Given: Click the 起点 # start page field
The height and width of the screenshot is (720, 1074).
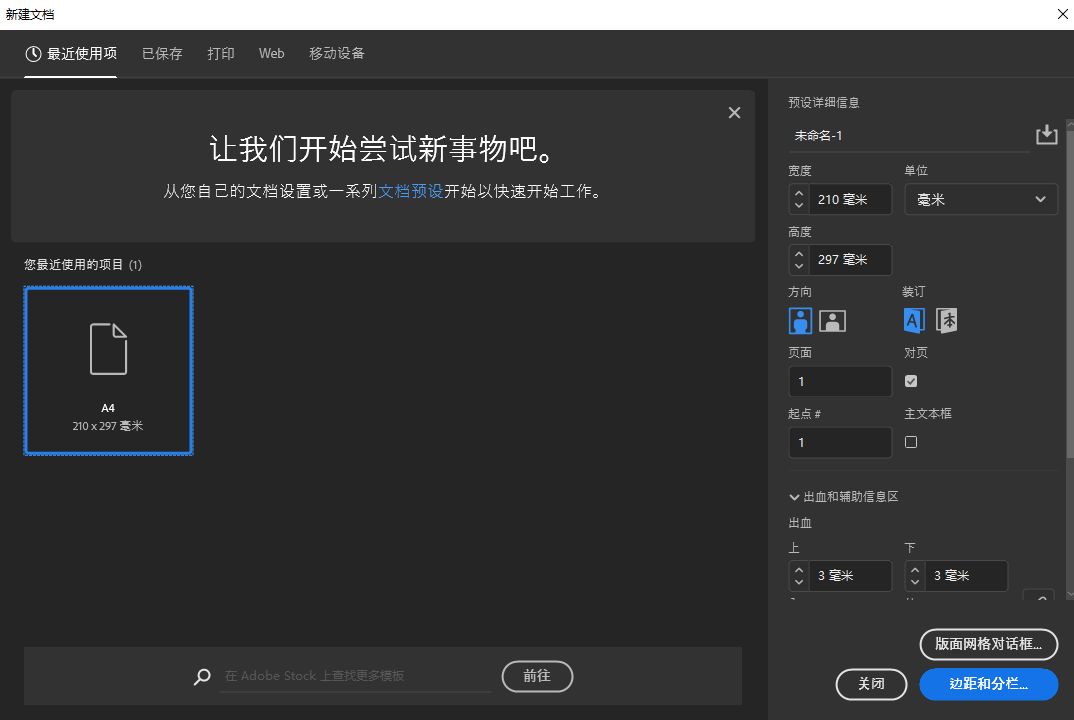Looking at the screenshot, I should point(840,443).
